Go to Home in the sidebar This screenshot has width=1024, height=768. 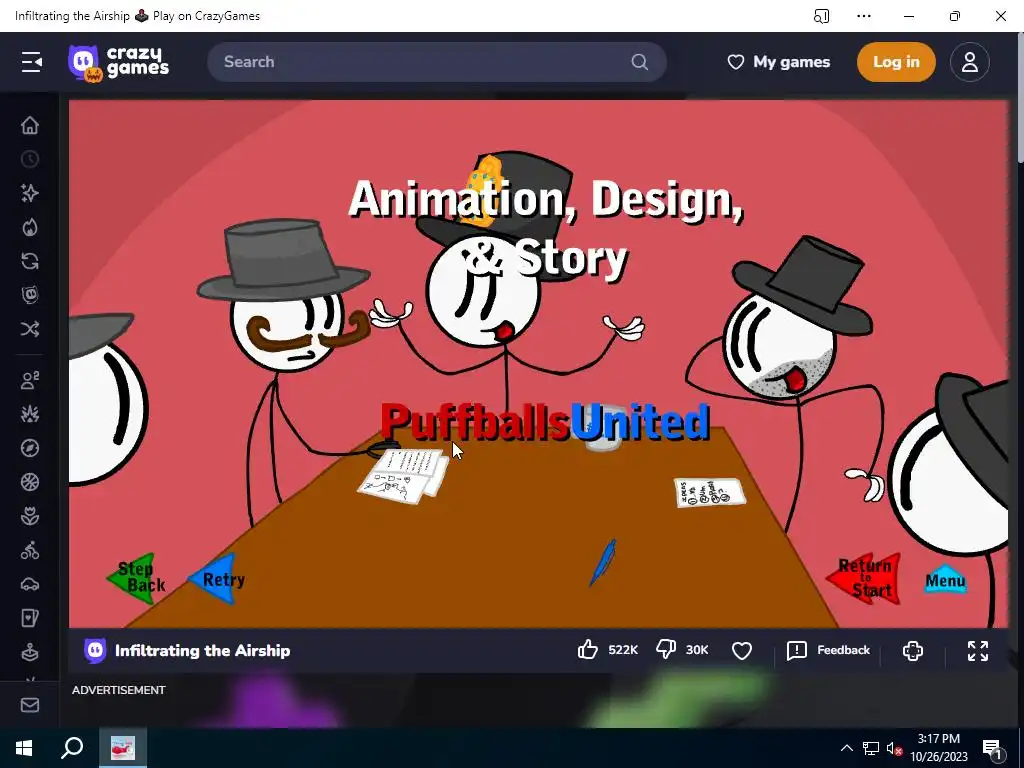coord(30,125)
